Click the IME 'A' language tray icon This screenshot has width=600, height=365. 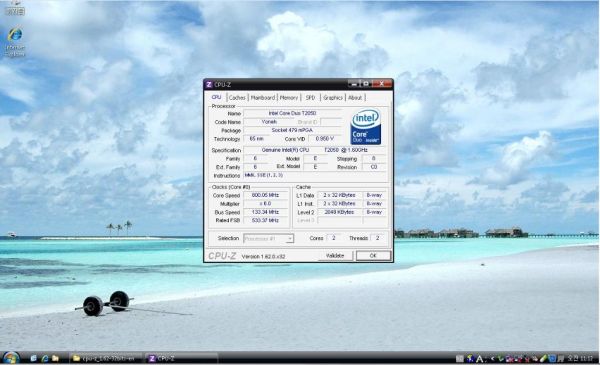click(x=479, y=359)
